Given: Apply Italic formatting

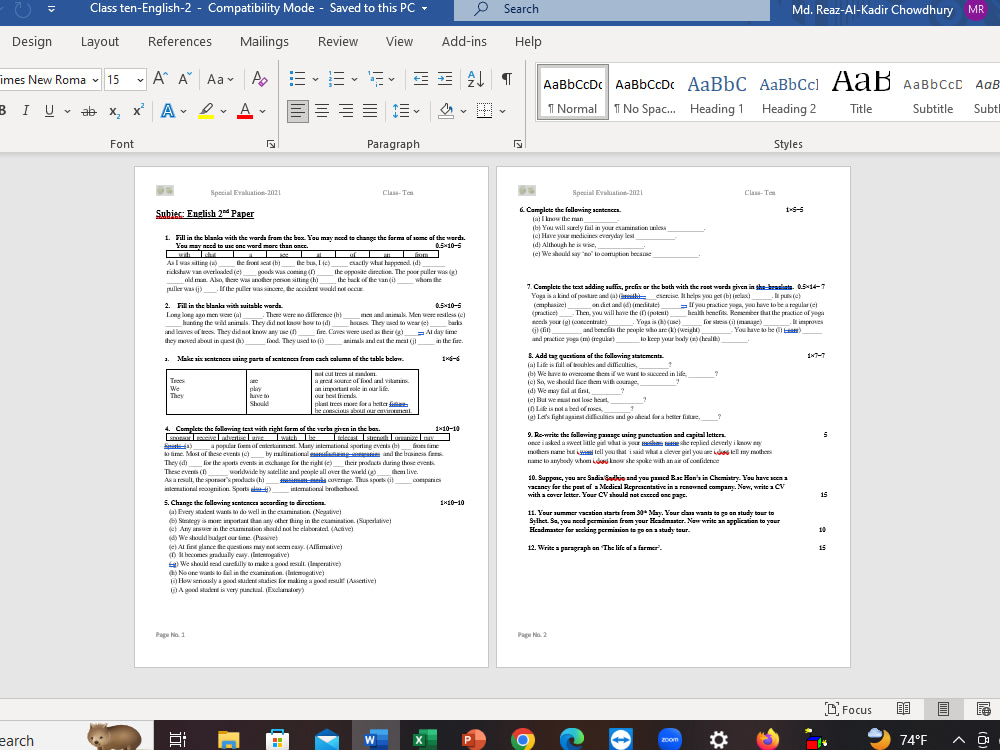Looking at the screenshot, I should pos(26,110).
